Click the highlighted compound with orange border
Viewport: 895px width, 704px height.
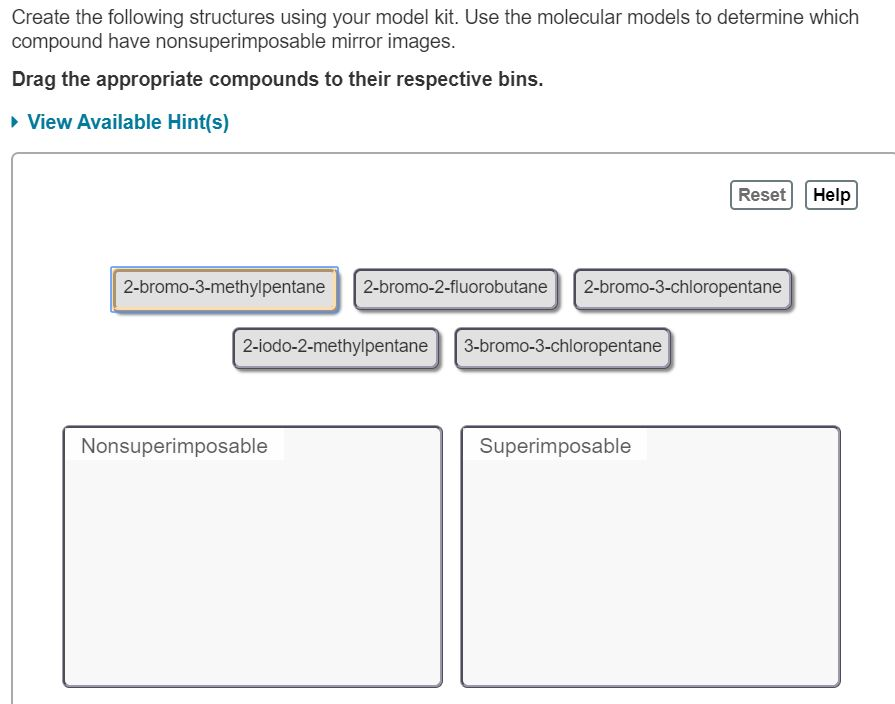point(223,287)
